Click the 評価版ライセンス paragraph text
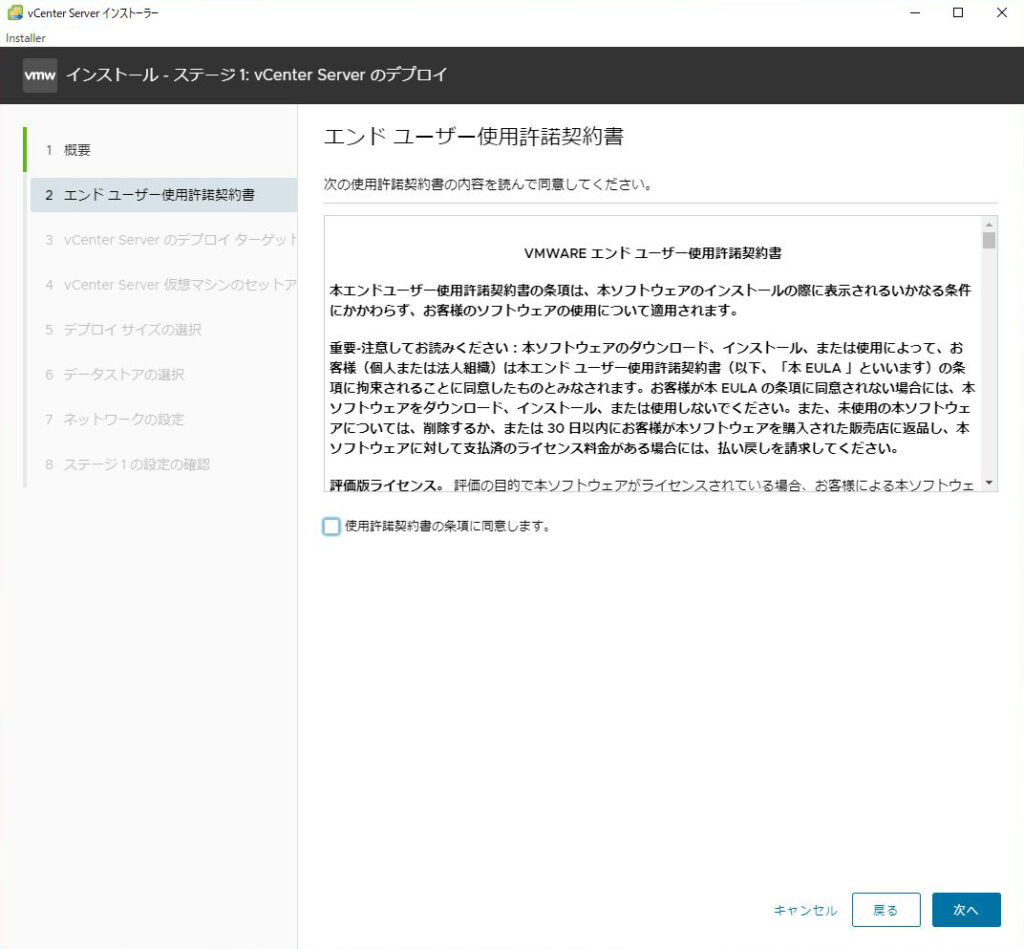Screen dimensions: 1024x949 pos(652,485)
